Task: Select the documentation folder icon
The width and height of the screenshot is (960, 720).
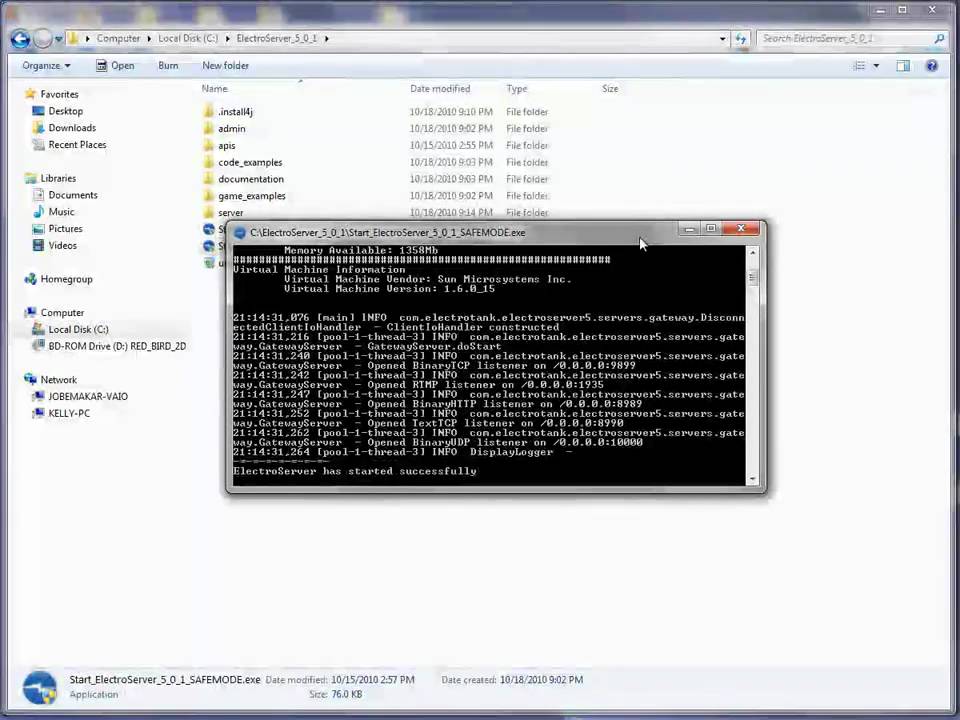Action: tap(208, 179)
